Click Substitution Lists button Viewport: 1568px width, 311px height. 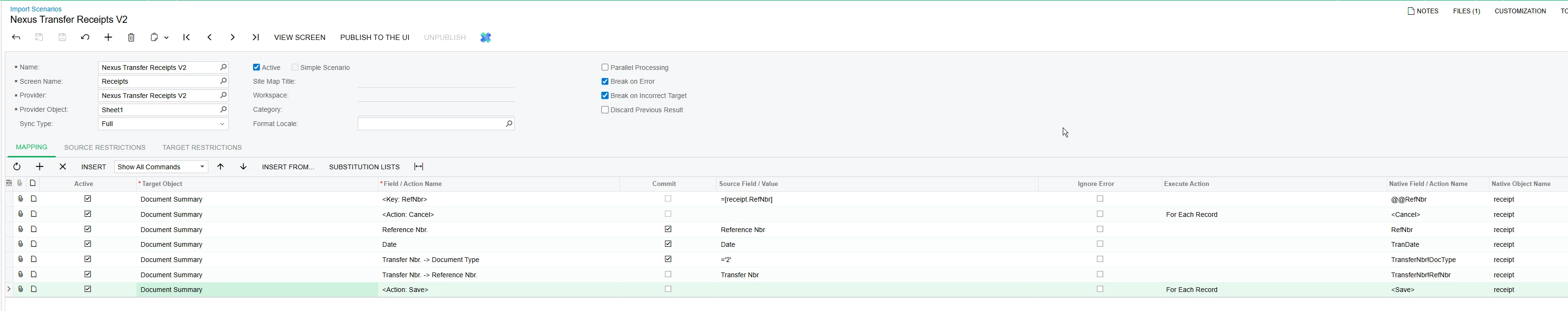364,167
